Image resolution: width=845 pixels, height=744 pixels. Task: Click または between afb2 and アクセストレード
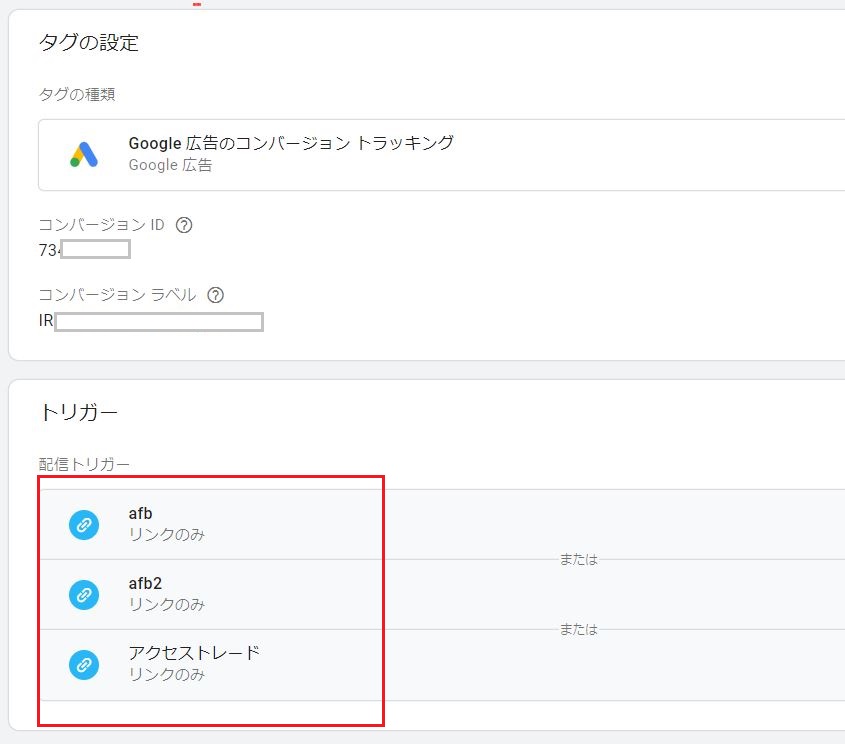(x=578, y=629)
